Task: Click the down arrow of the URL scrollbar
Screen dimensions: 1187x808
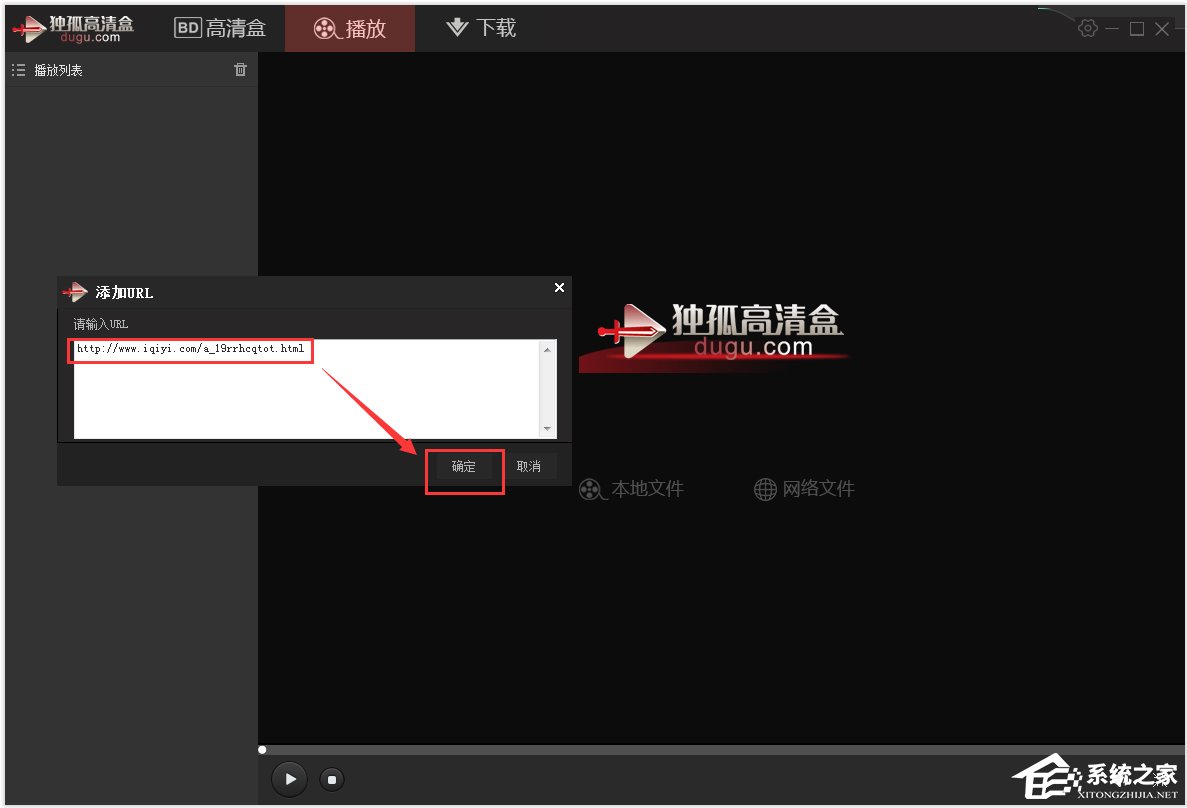Action: coord(547,430)
